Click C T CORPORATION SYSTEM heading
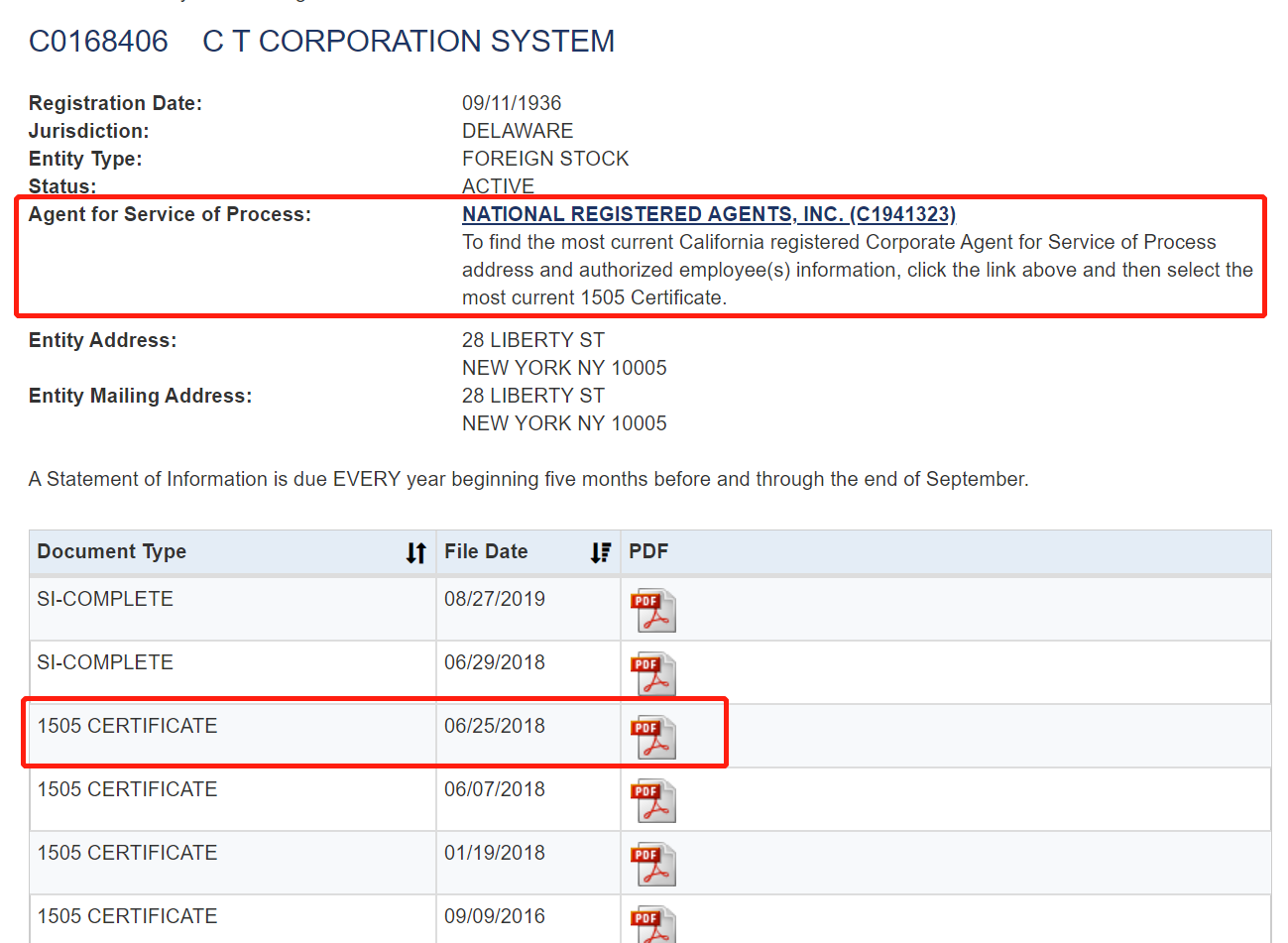Screen dimensions: 1288x943 click(x=409, y=42)
